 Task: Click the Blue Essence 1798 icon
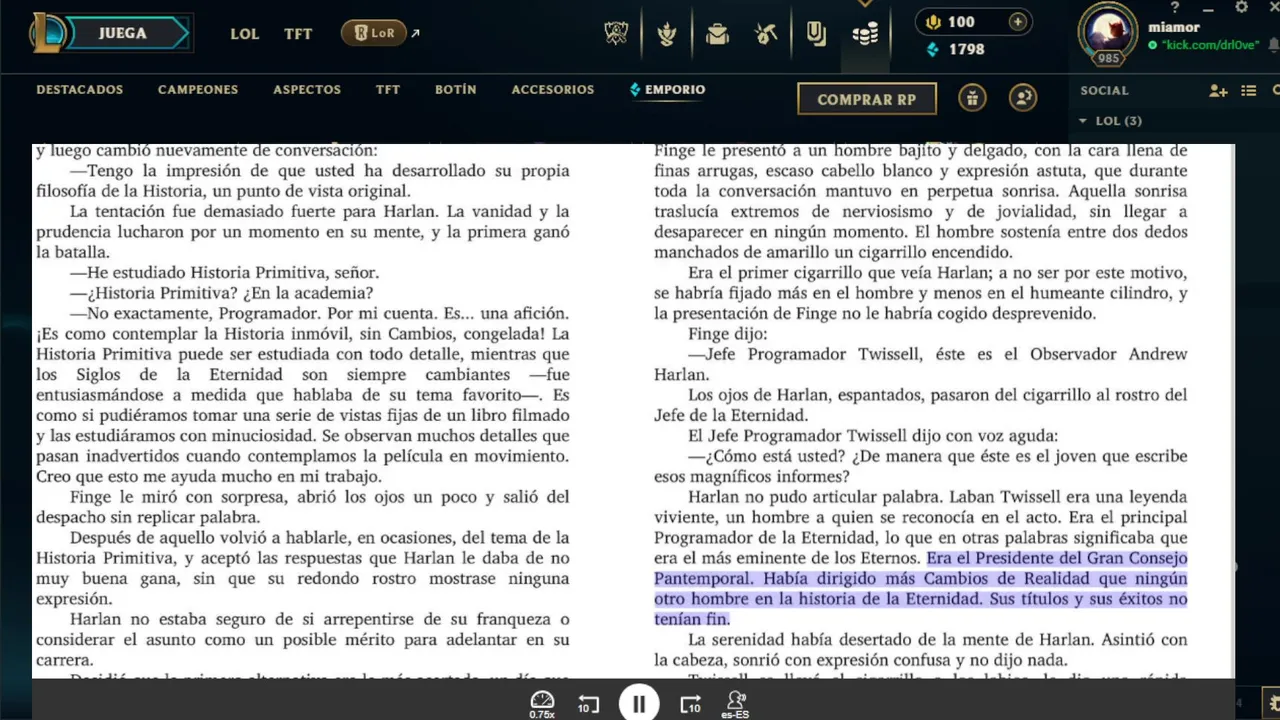pyautogui.click(x=933, y=49)
